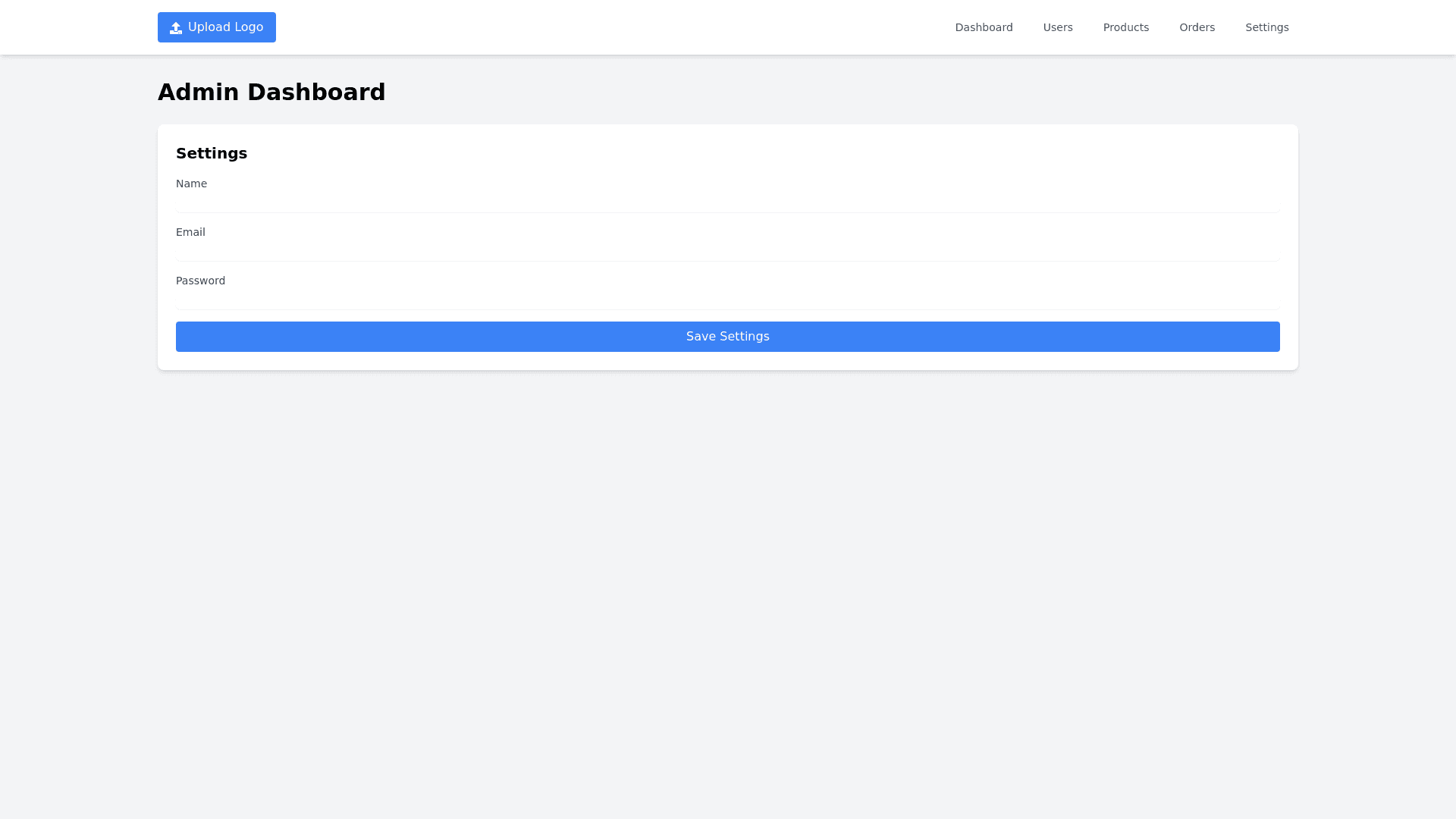Click the Settings card heading
This screenshot has width=1456, height=819.
(212, 153)
